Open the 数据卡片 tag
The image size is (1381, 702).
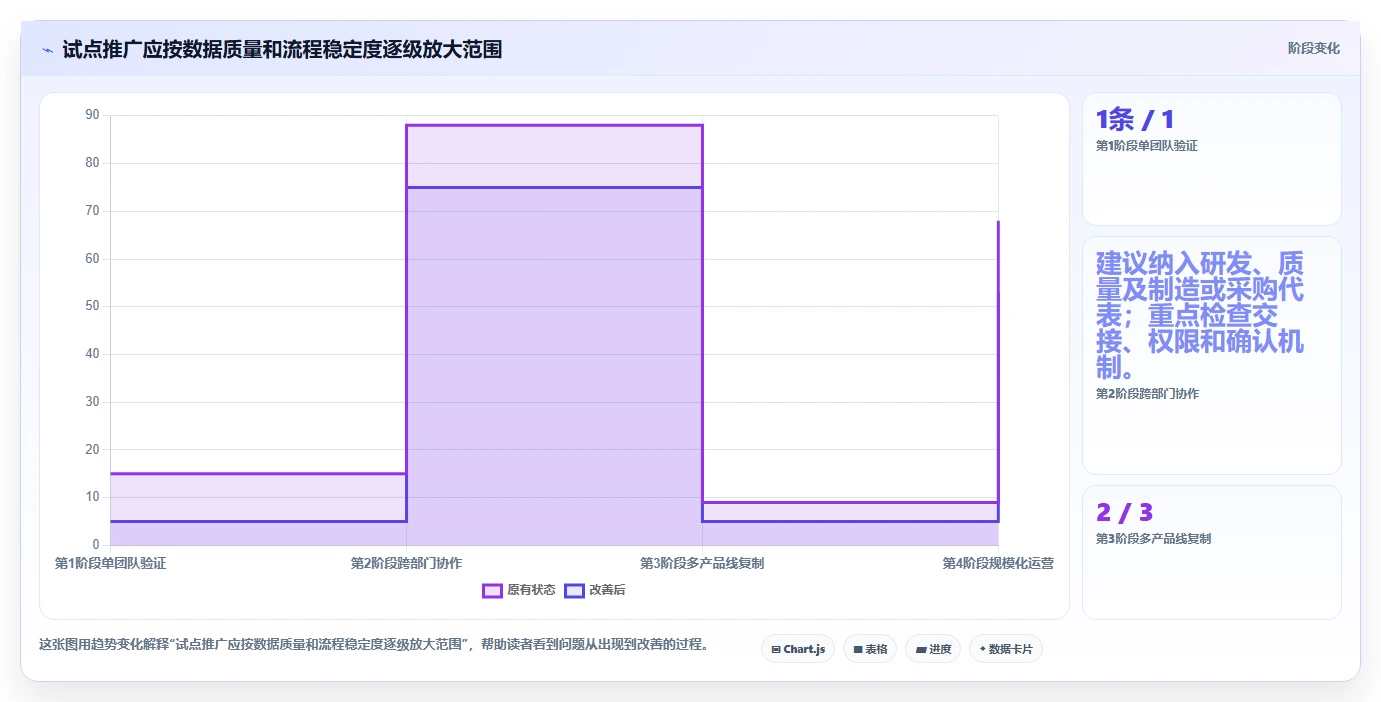coord(1006,649)
